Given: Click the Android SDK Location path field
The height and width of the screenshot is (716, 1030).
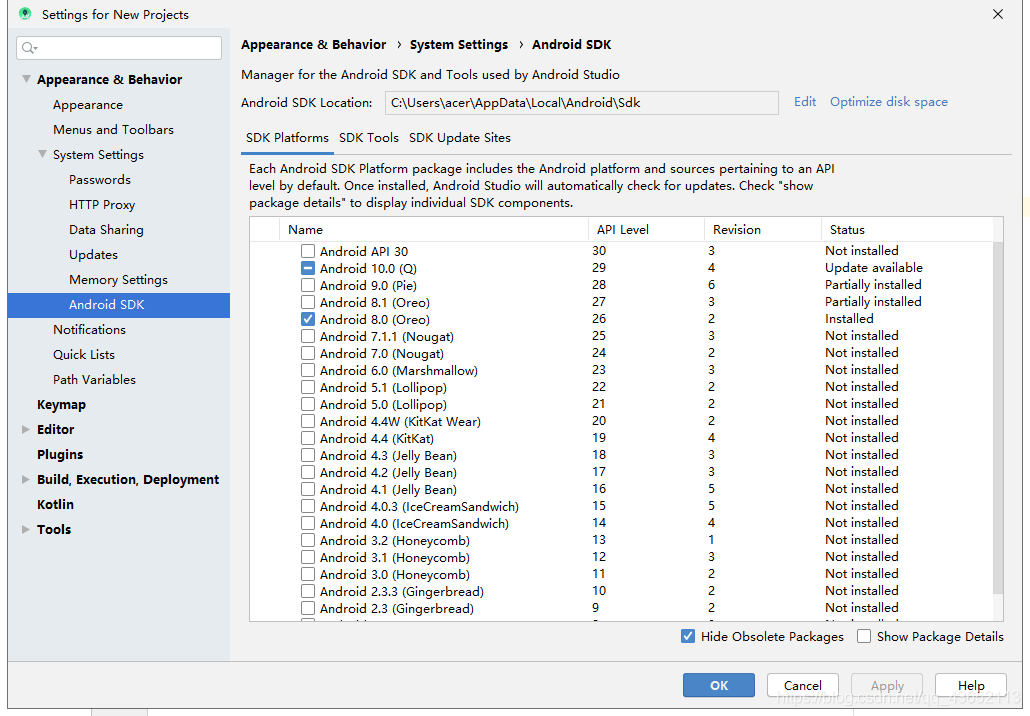Looking at the screenshot, I should tap(580, 103).
